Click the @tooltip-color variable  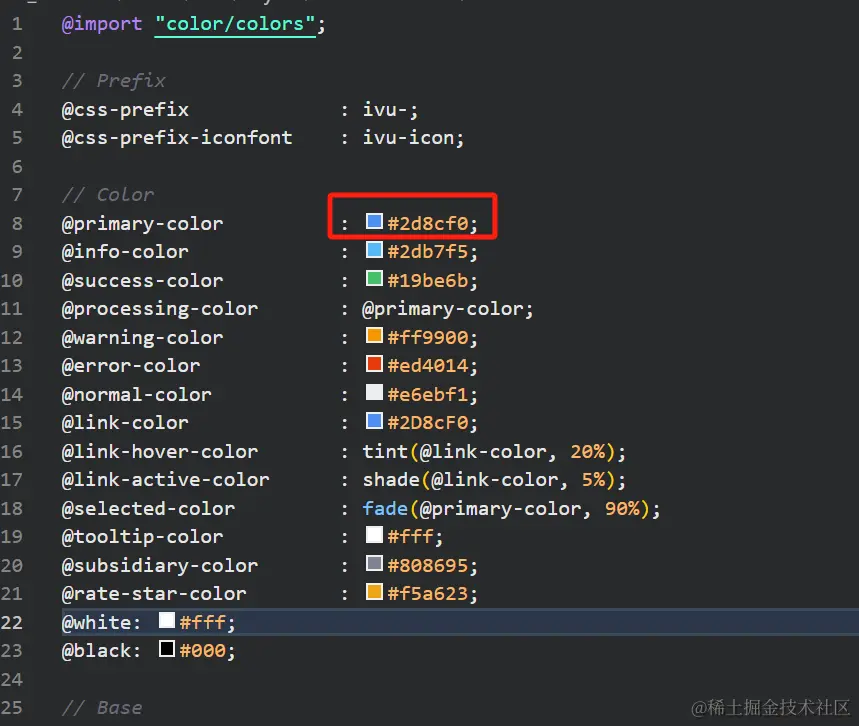142,537
